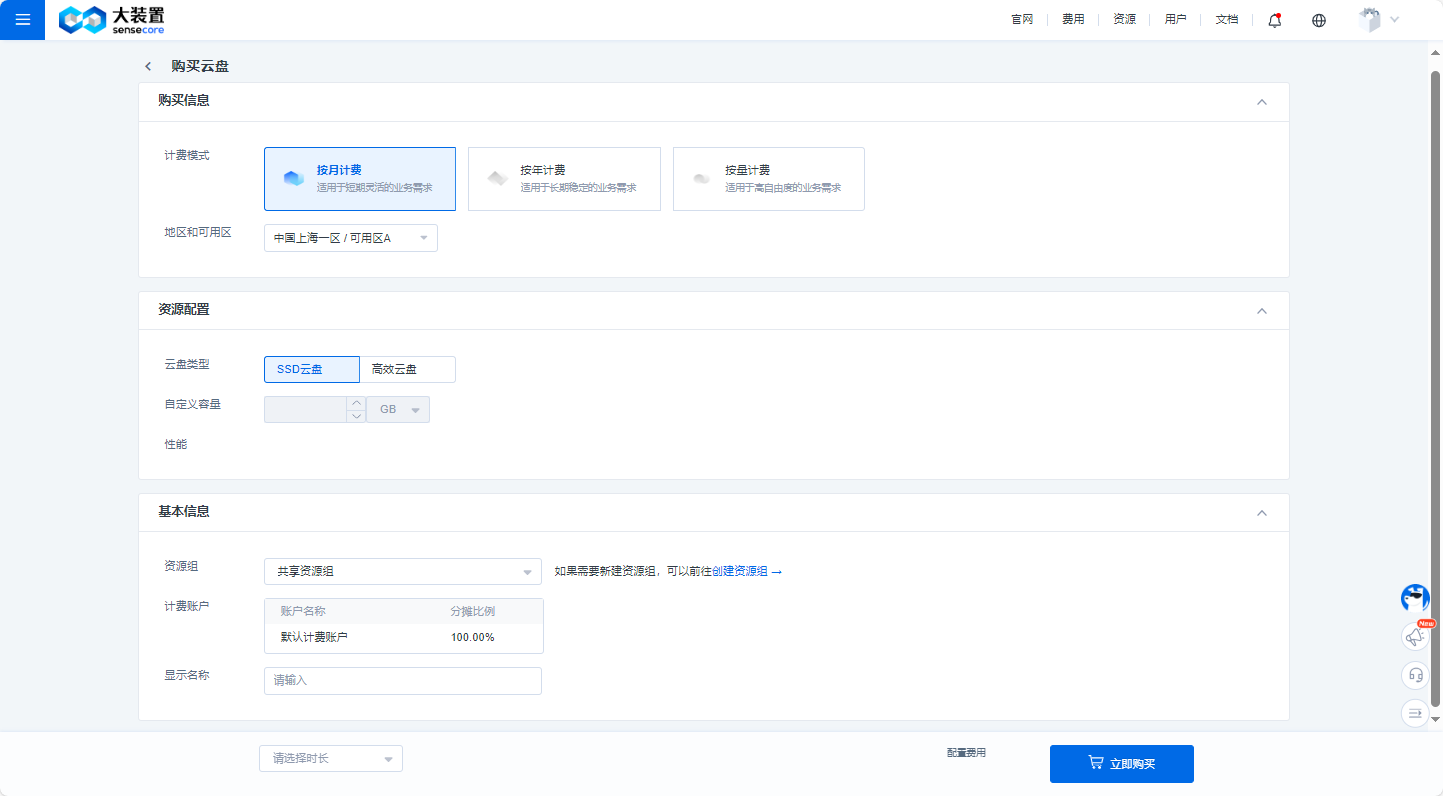Open 费用 in the top menu

(1073, 20)
